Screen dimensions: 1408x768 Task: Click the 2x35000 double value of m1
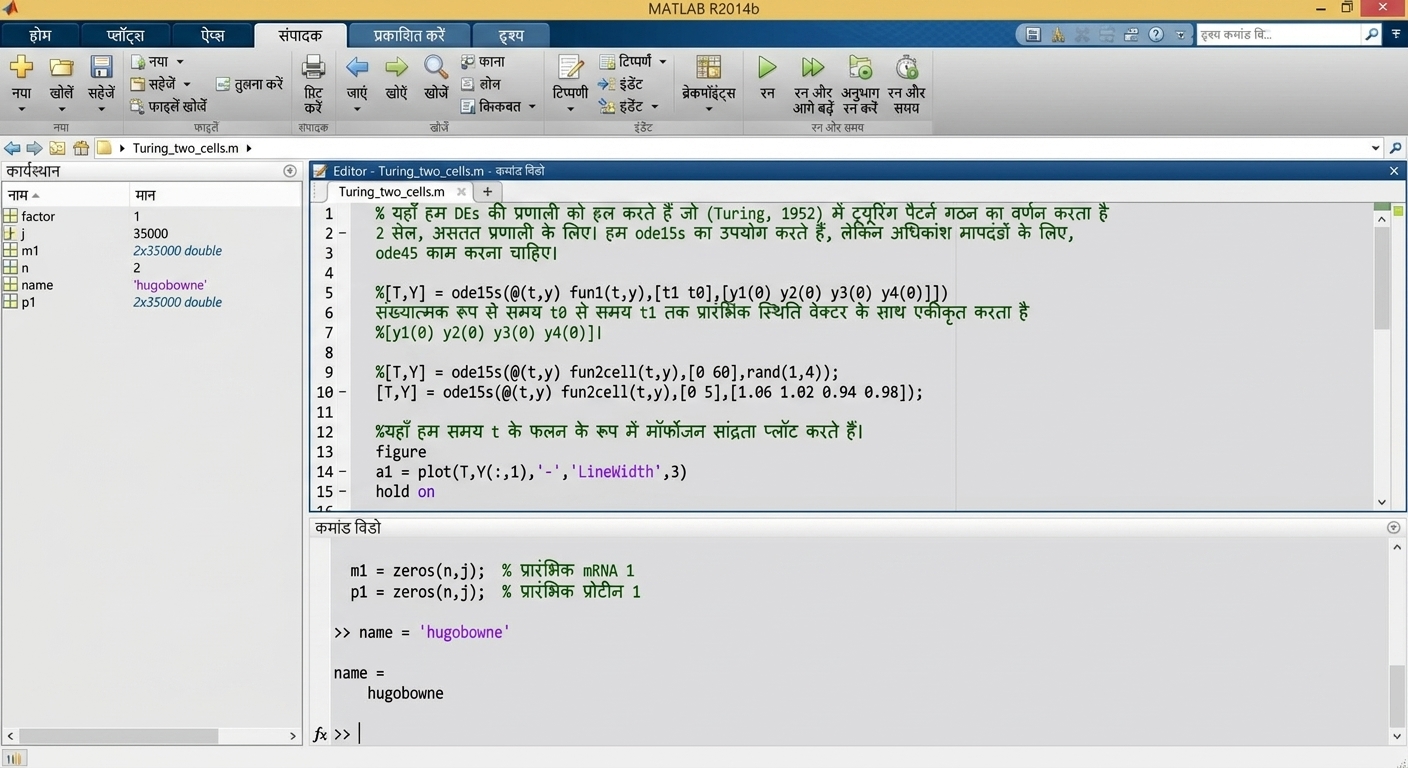(x=177, y=250)
